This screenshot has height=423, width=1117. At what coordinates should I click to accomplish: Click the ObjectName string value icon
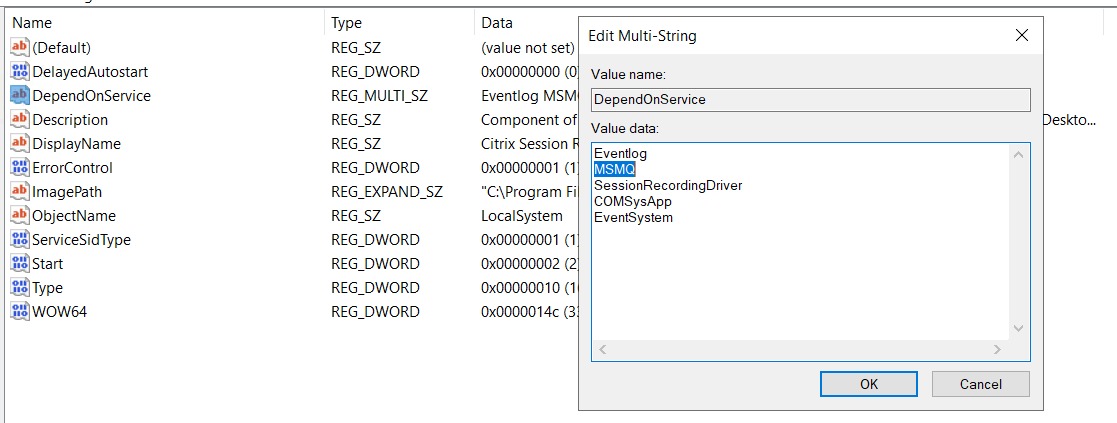tap(20, 215)
